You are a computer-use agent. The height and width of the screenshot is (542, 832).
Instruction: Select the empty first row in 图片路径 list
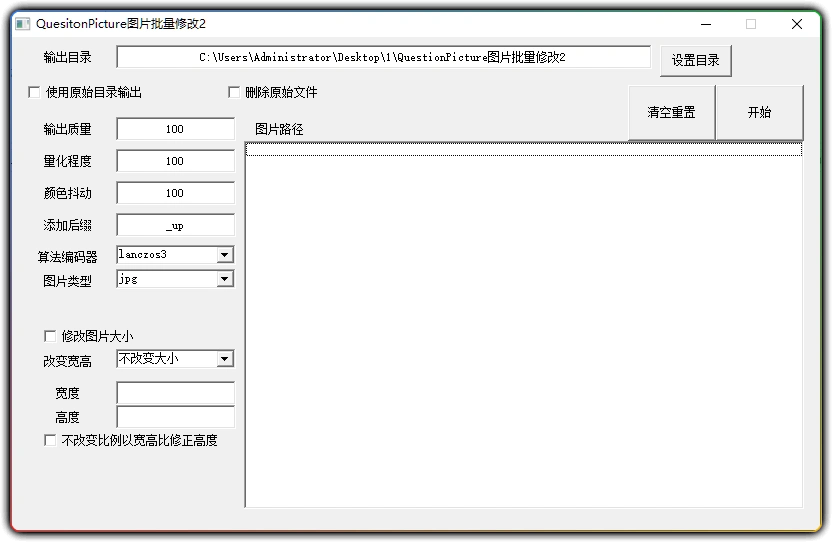coord(523,150)
